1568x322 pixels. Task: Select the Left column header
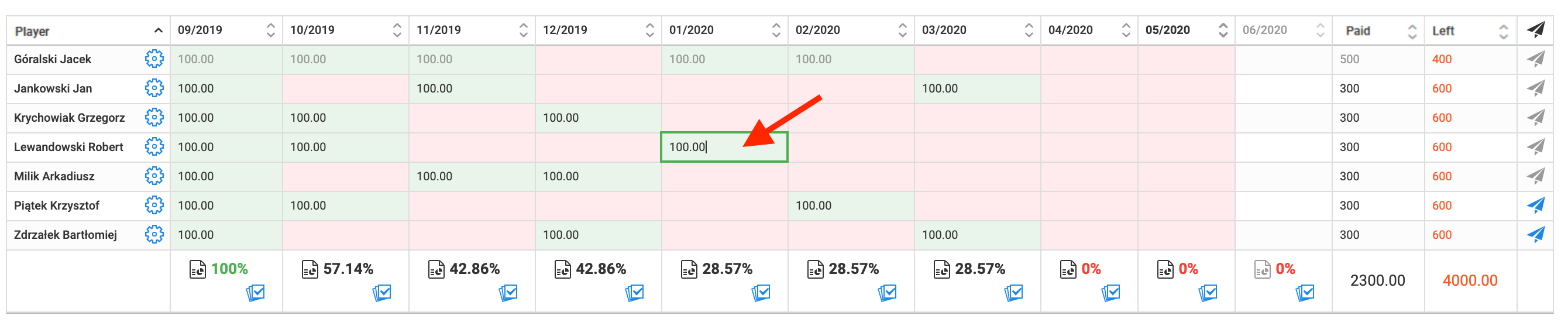pyautogui.click(x=1443, y=30)
